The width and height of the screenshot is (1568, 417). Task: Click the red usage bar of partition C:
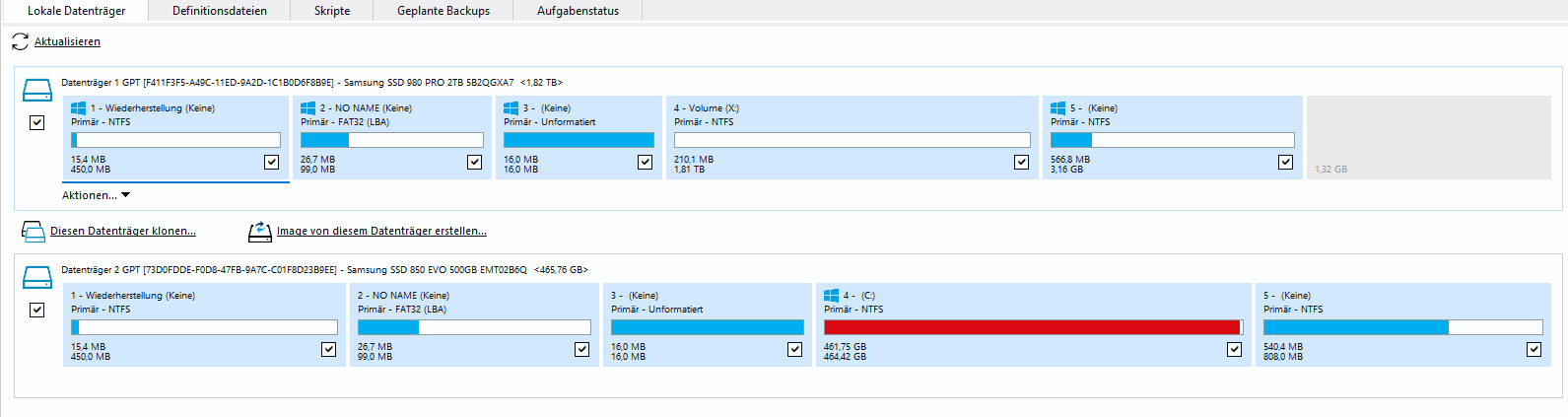1034,327
